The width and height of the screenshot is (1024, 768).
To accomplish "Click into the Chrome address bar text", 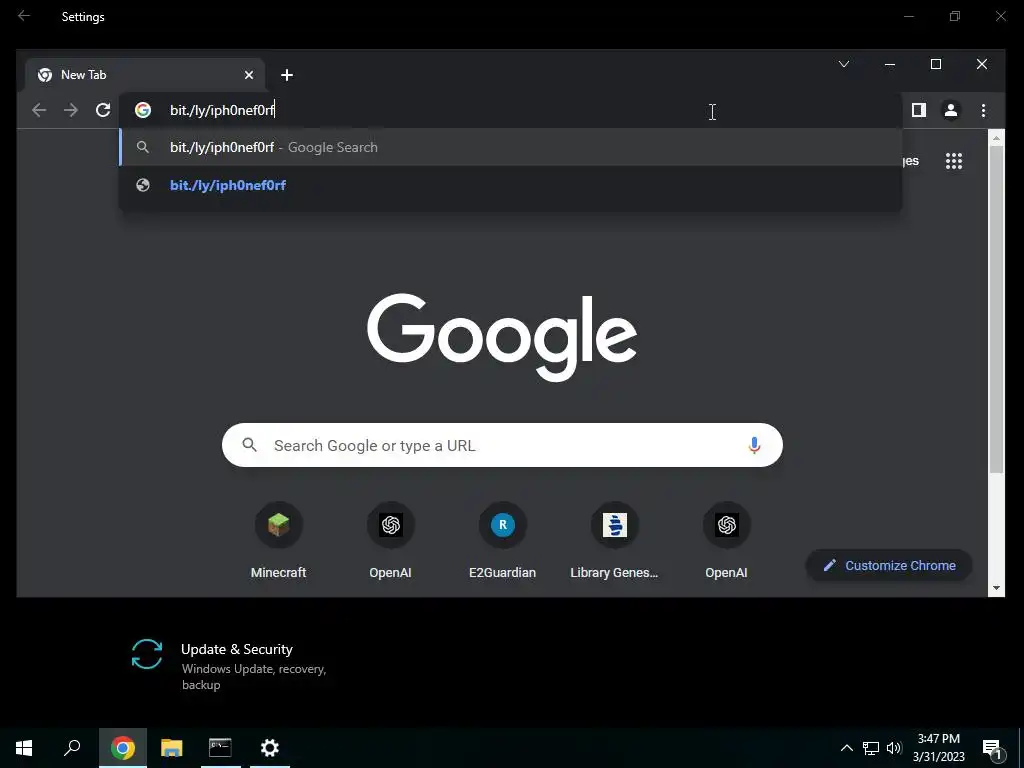I will click(x=222, y=110).
